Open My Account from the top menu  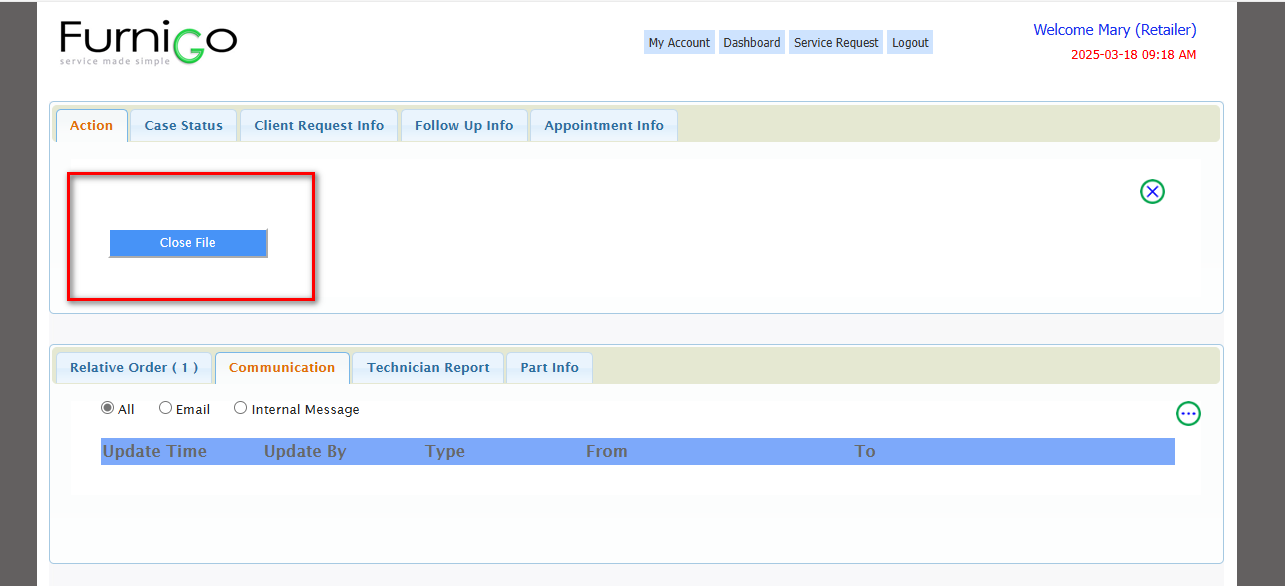tap(679, 43)
